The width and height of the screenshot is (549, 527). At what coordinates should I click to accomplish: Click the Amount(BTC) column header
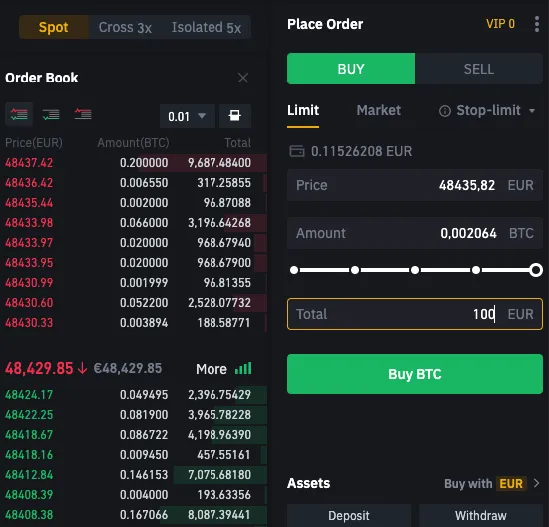coord(133,143)
